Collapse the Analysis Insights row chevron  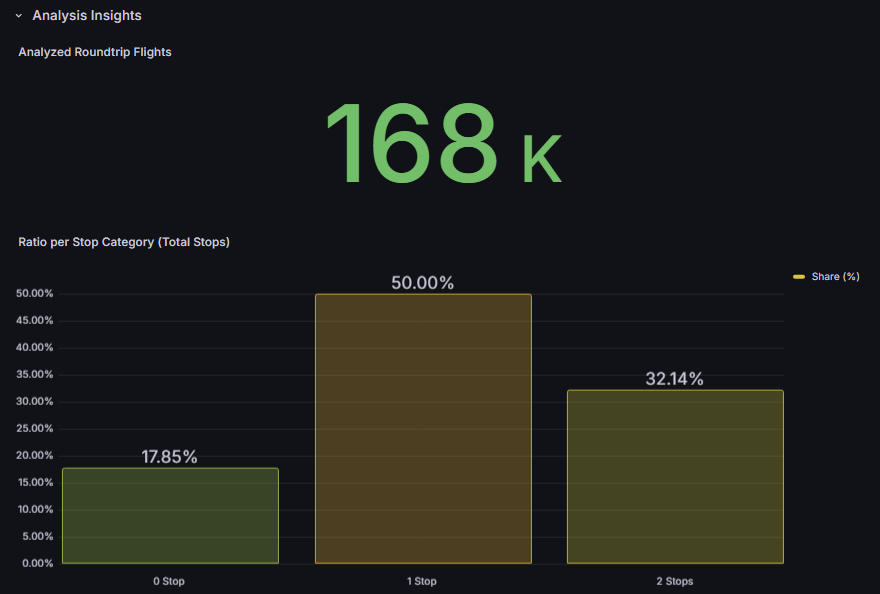(x=18, y=16)
